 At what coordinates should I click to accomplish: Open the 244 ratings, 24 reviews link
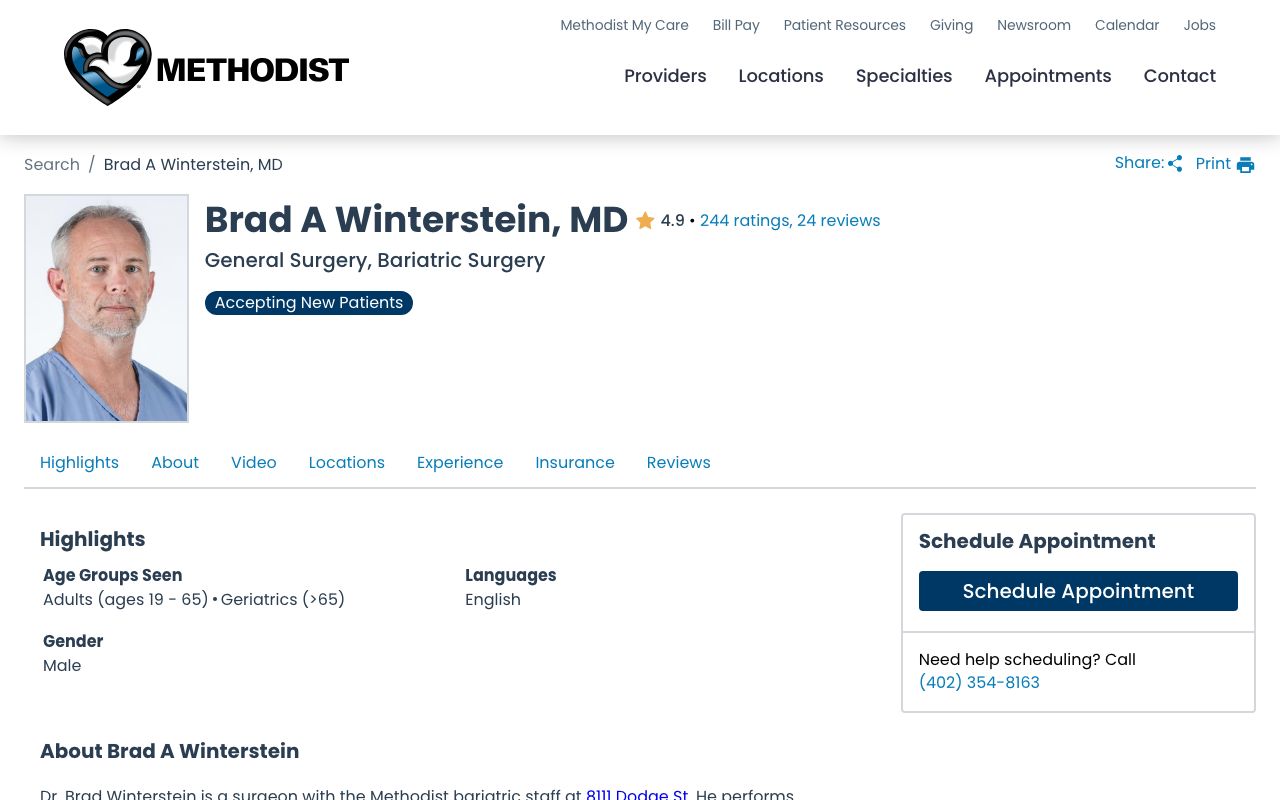pos(790,220)
